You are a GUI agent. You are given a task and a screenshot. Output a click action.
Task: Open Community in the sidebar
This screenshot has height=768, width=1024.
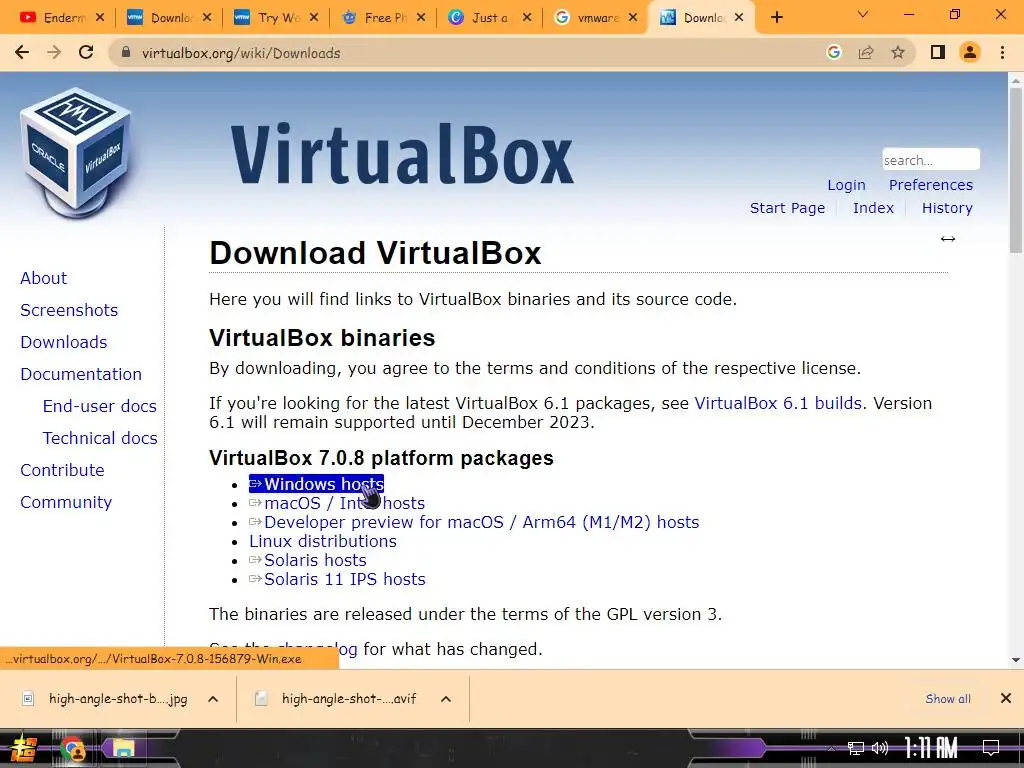[66, 502]
